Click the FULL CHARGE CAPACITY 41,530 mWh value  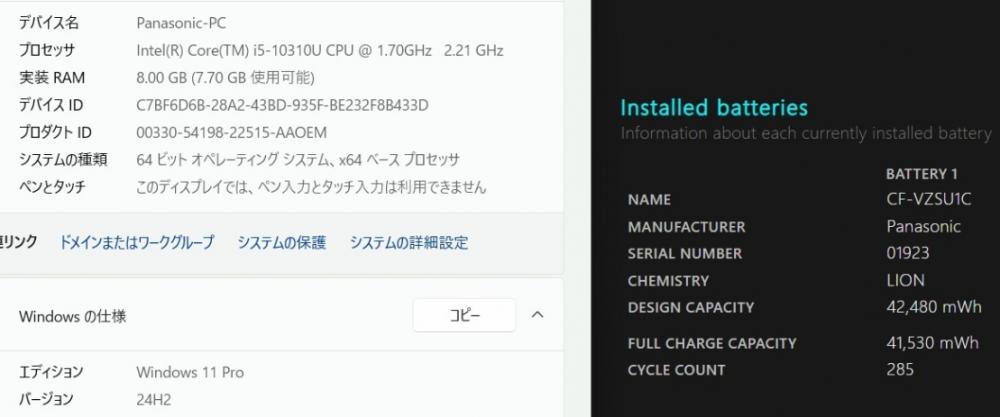(x=932, y=343)
